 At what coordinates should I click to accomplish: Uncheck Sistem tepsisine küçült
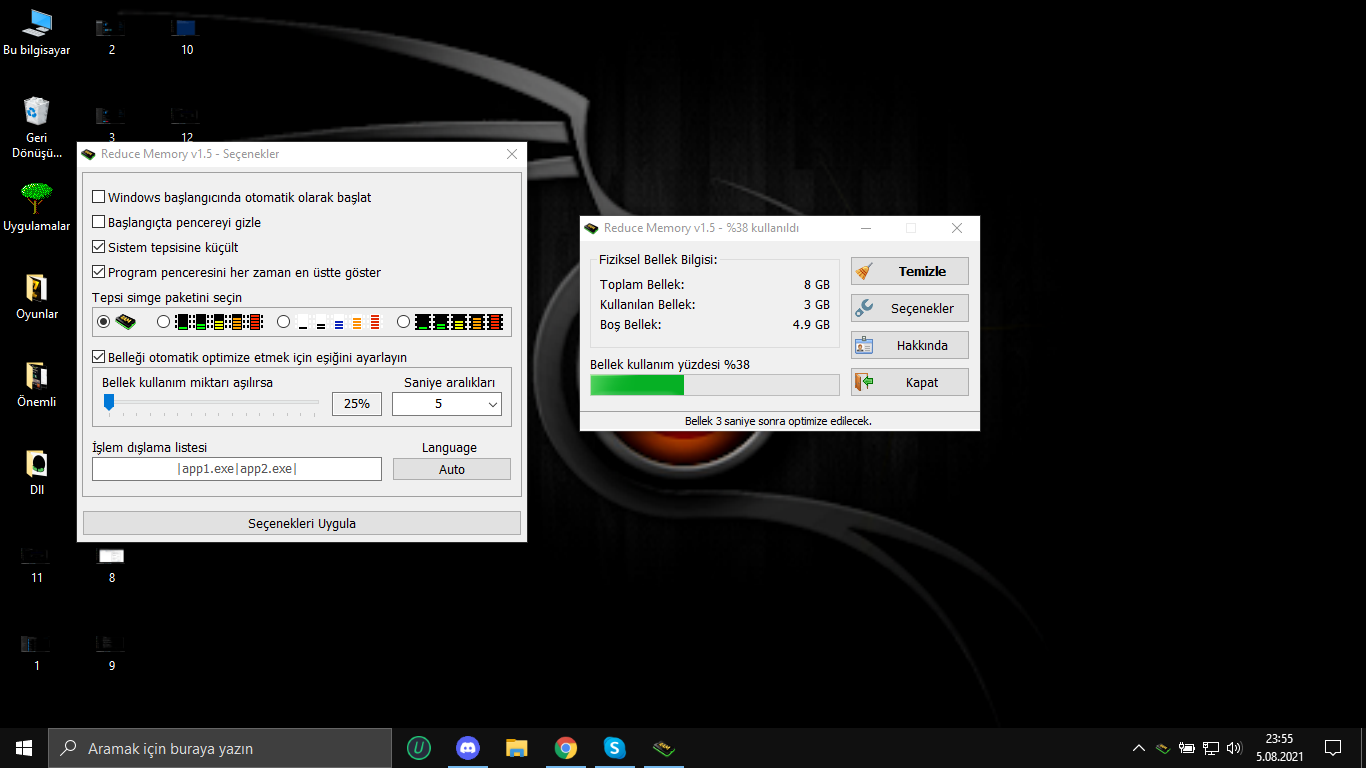coord(99,247)
